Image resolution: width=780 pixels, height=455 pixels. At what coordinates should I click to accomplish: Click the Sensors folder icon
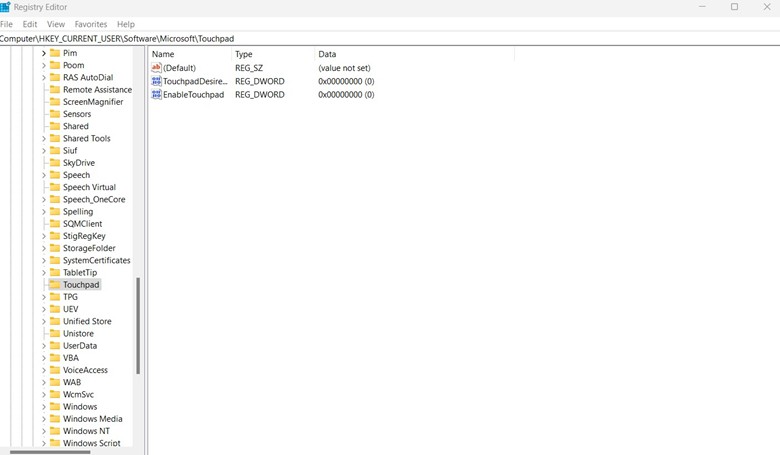click(55, 114)
